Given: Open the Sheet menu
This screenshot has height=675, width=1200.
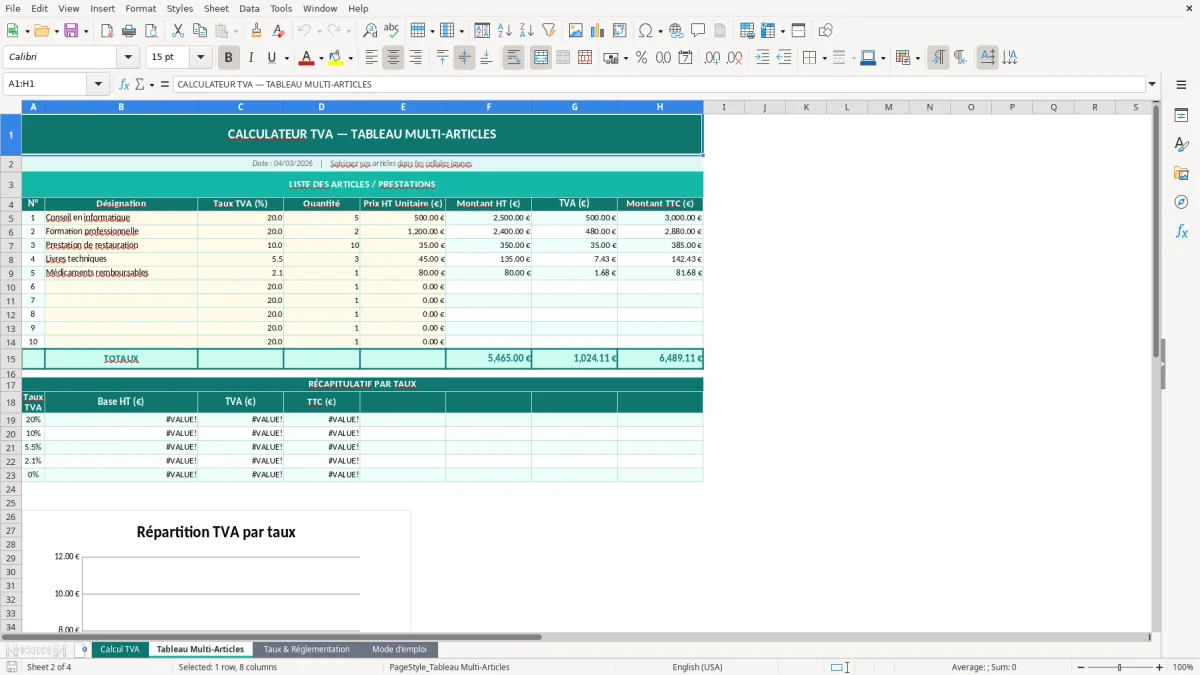Looking at the screenshot, I should click(216, 8).
